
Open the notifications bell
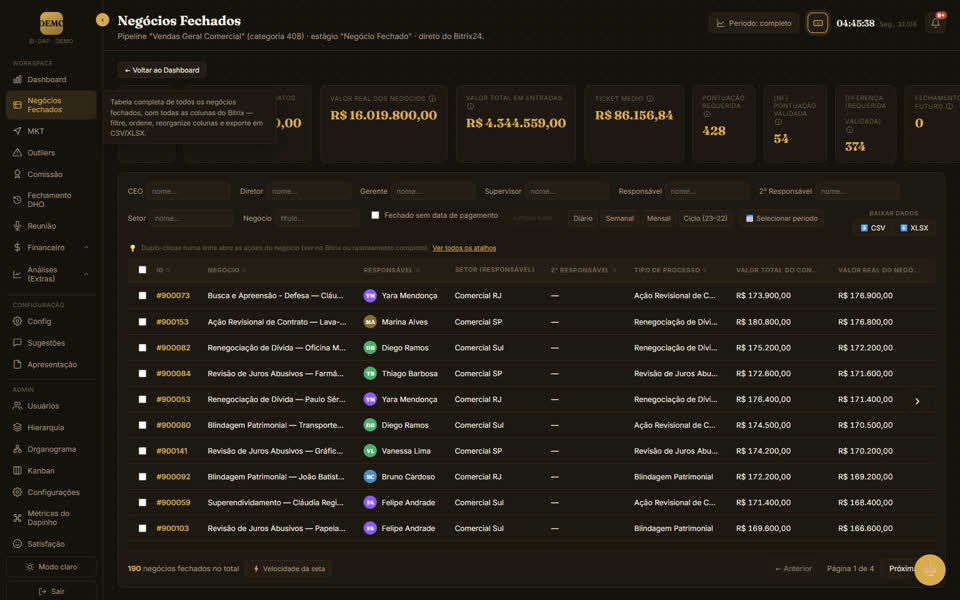point(936,23)
